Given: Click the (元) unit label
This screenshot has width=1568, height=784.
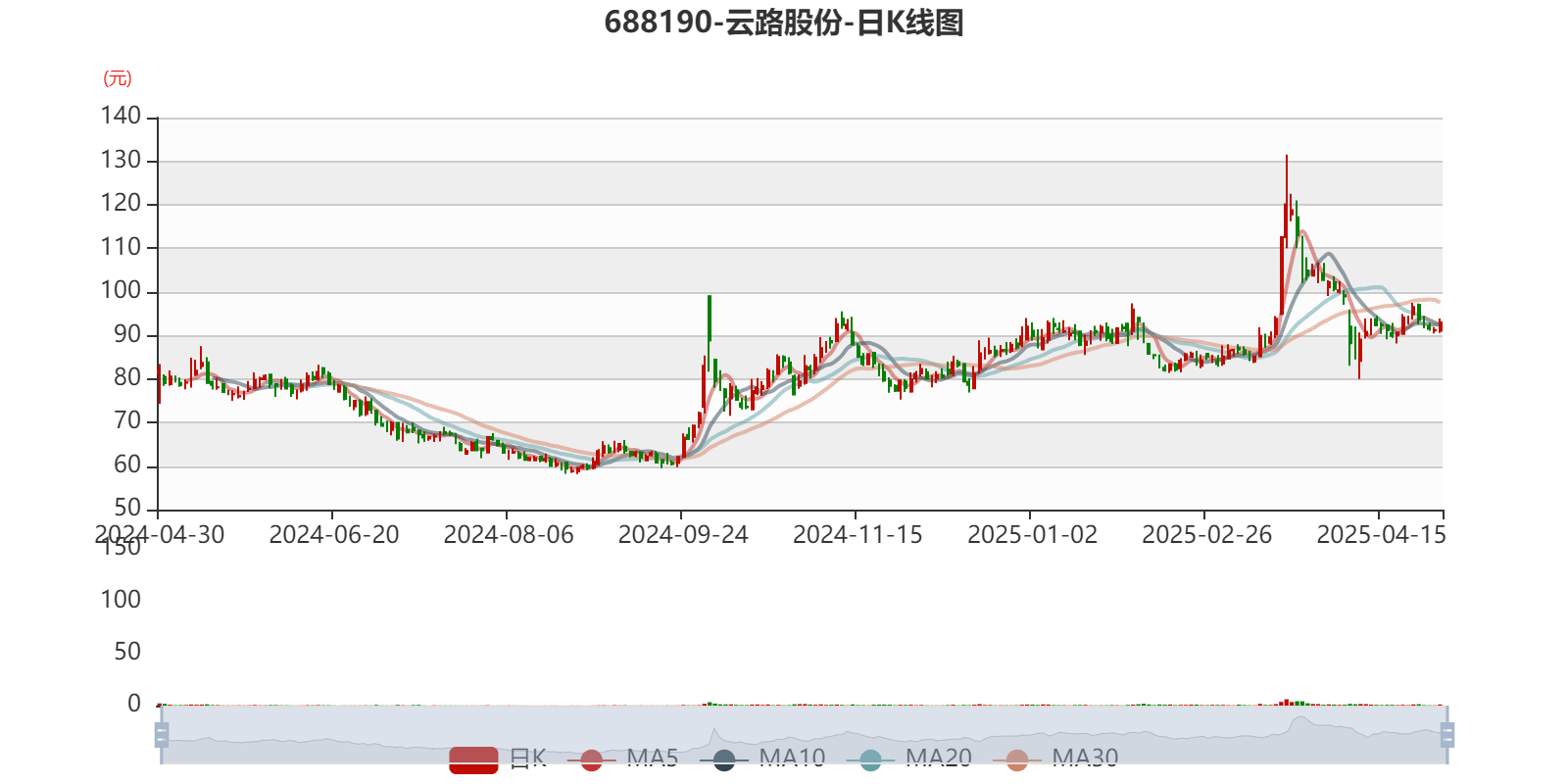Looking at the screenshot, I should [x=118, y=78].
